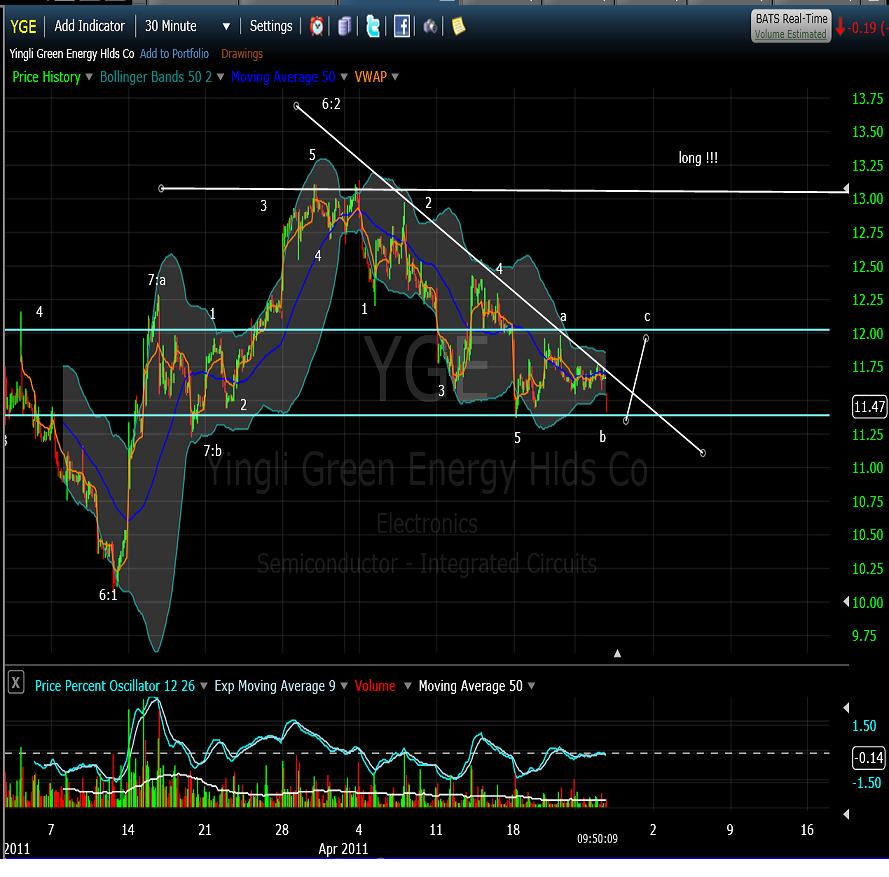Open the yellow notes icon

pyautogui.click(x=458, y=27)
